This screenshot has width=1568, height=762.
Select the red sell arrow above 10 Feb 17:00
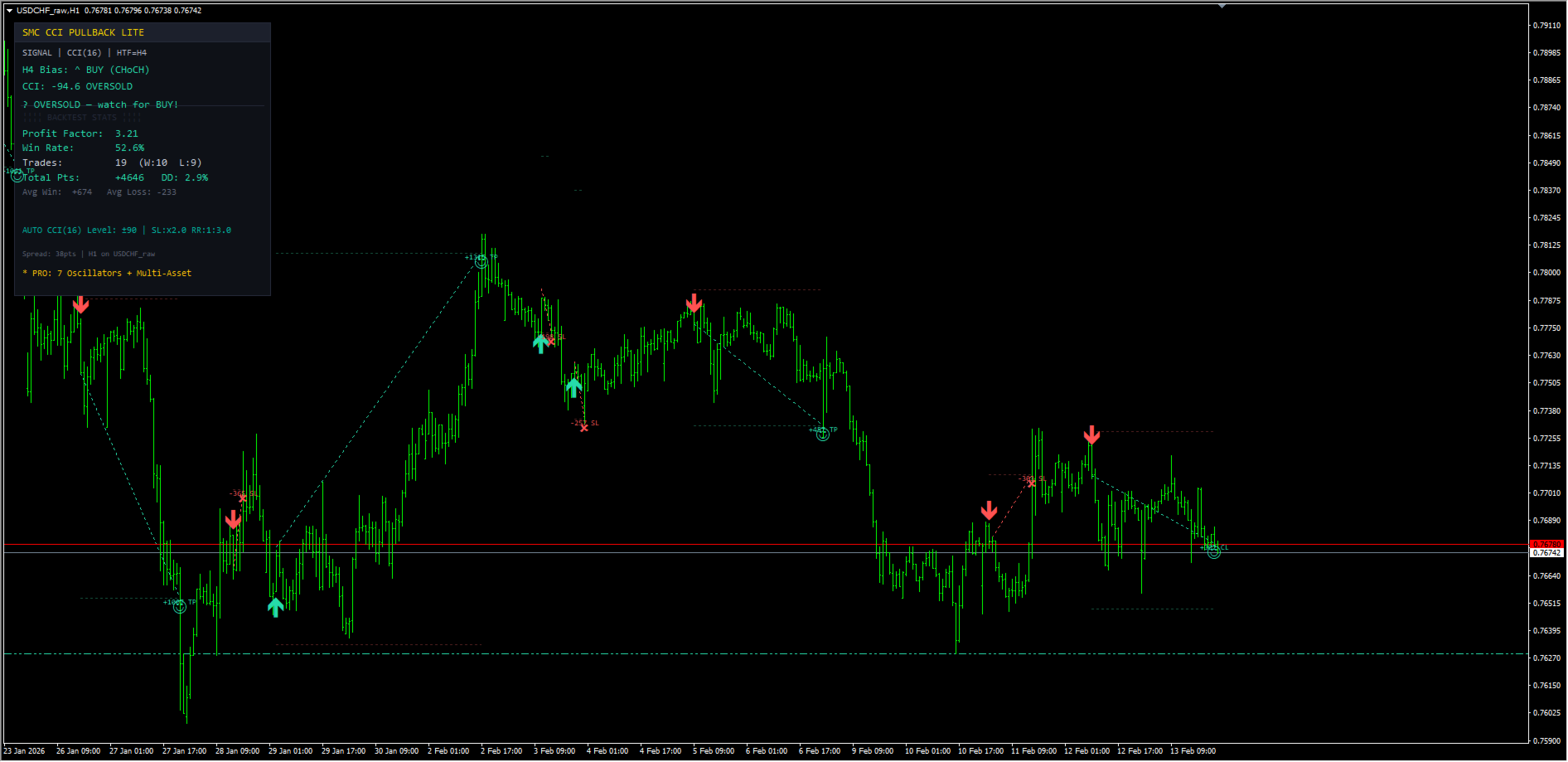point(989,510)
